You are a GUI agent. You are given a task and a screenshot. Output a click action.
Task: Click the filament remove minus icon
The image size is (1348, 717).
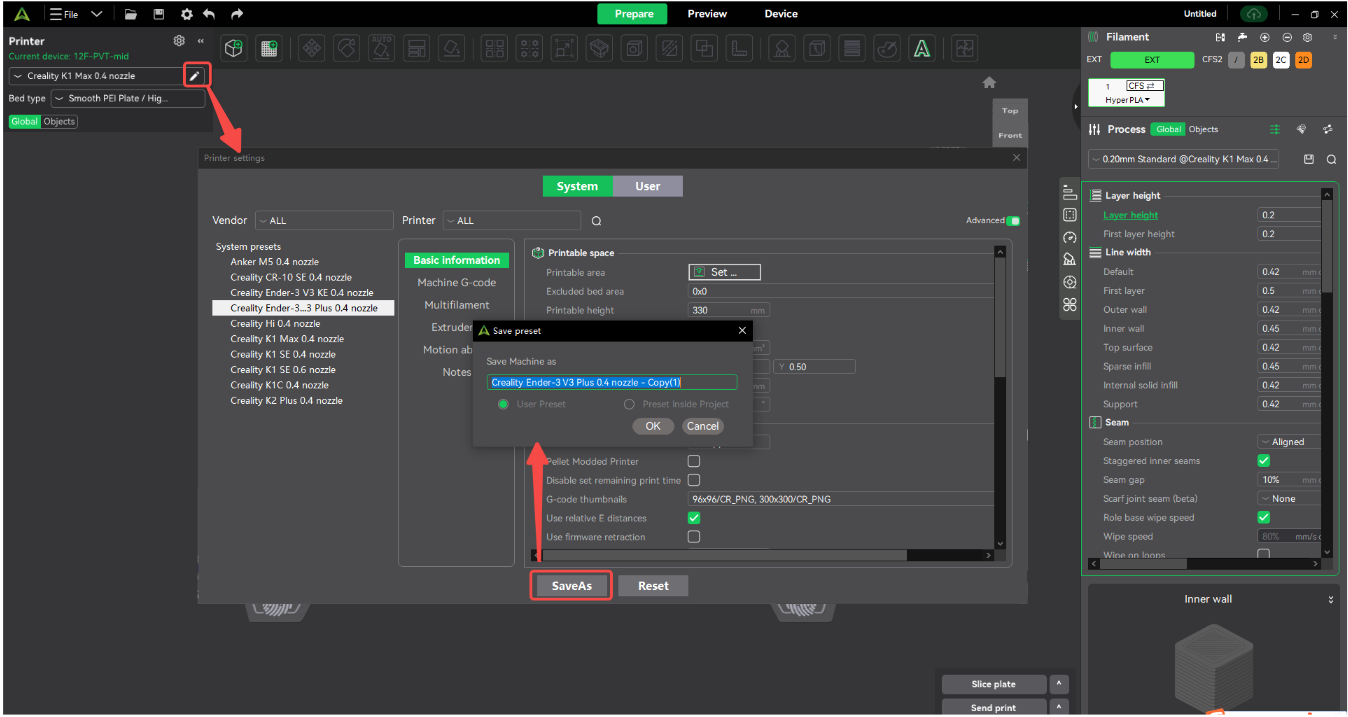pyautogui.click(x=1286, y=37)
